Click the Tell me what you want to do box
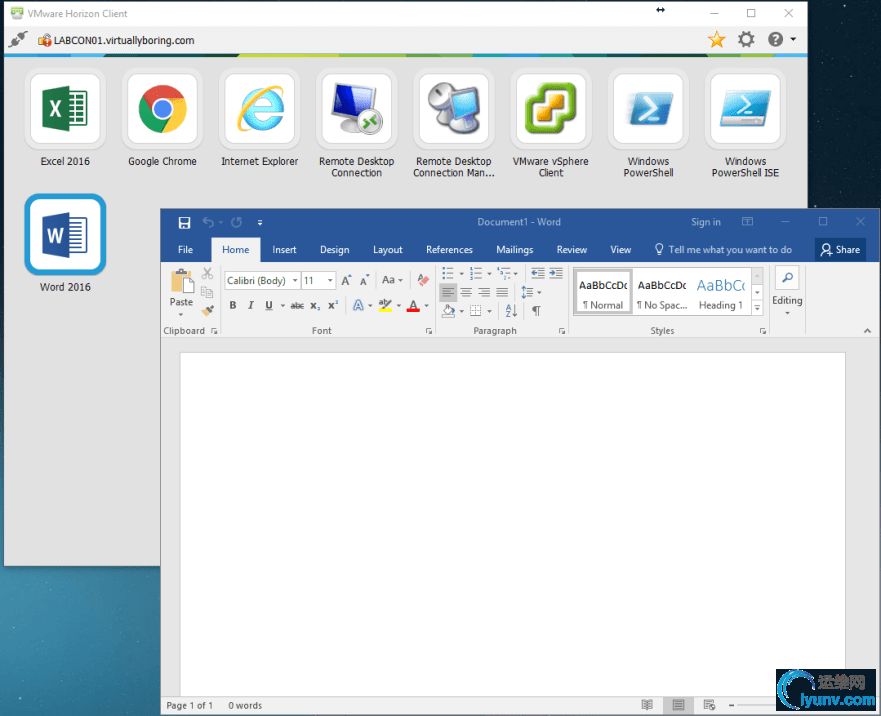Viewport: 881px width, 716px height. coord(724,250)
